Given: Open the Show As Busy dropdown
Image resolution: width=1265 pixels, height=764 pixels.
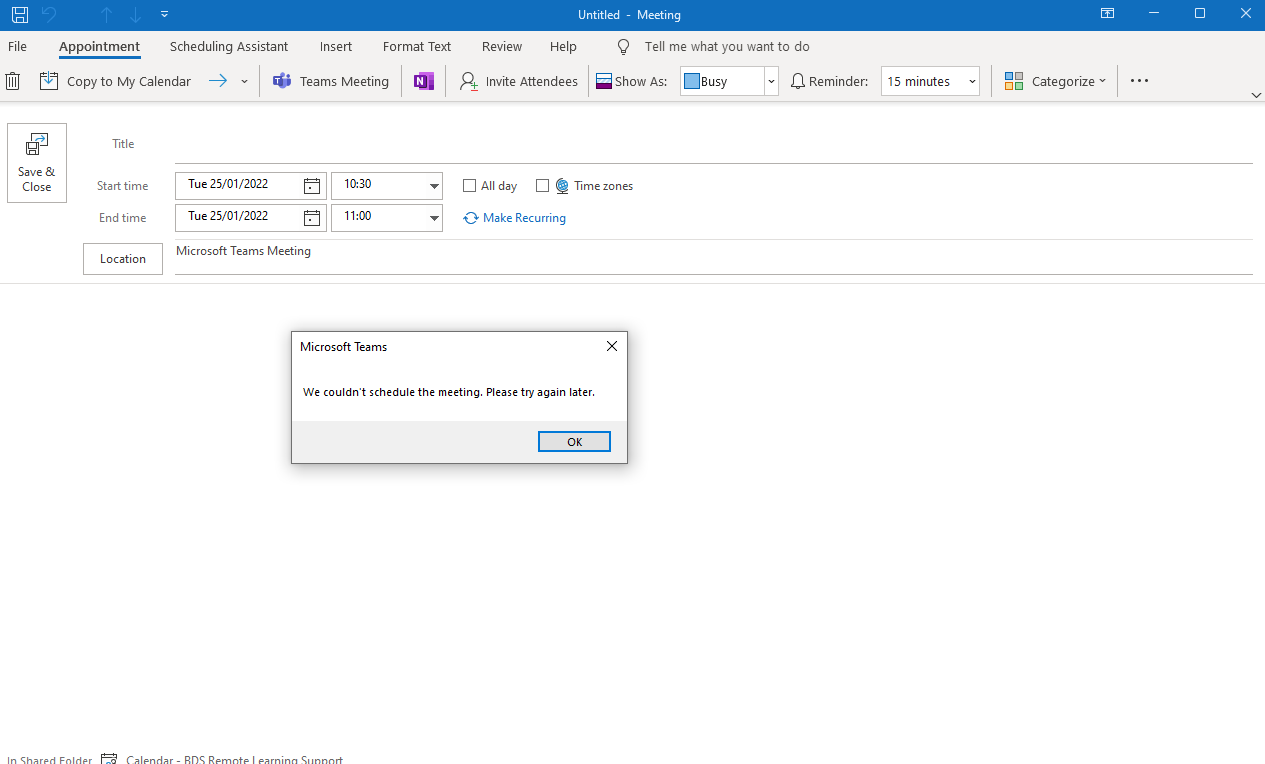Looking at the screenshot, I should pos(771,82).
